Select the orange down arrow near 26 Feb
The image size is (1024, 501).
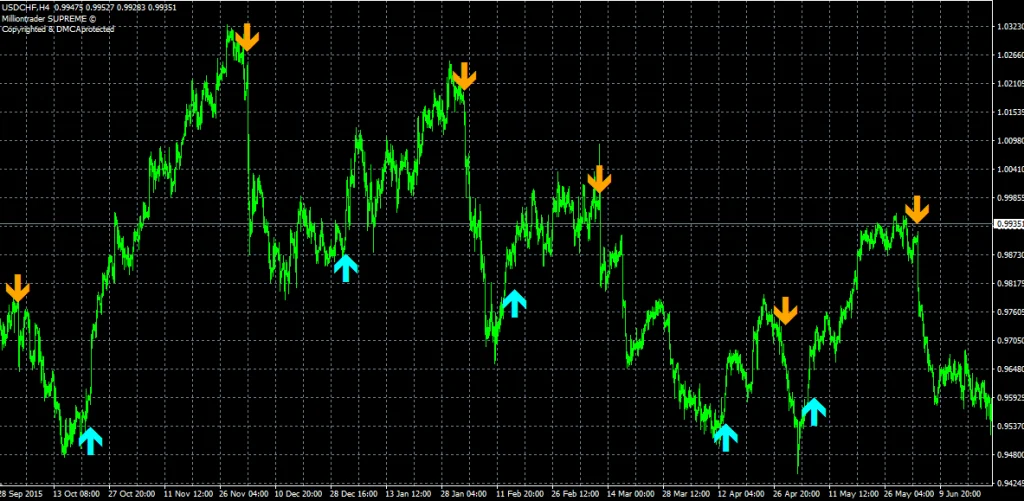(x=598, y=179)
